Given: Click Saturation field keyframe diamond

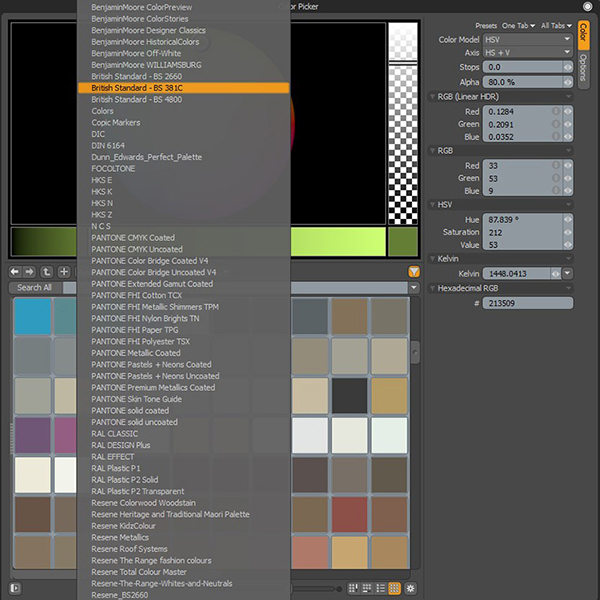Looking at the screenshot, I should click(567, 232).
